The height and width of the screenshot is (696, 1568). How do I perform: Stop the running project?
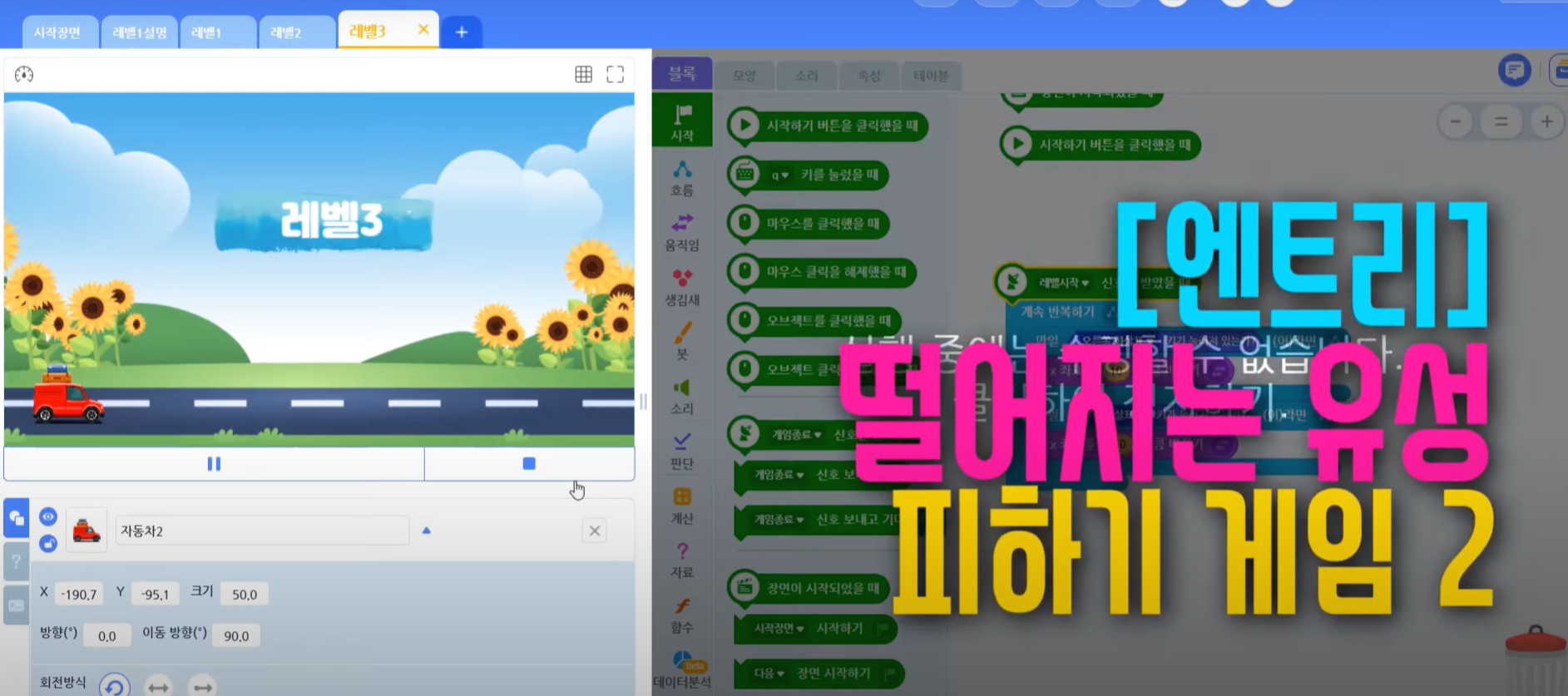click(529, 464)
